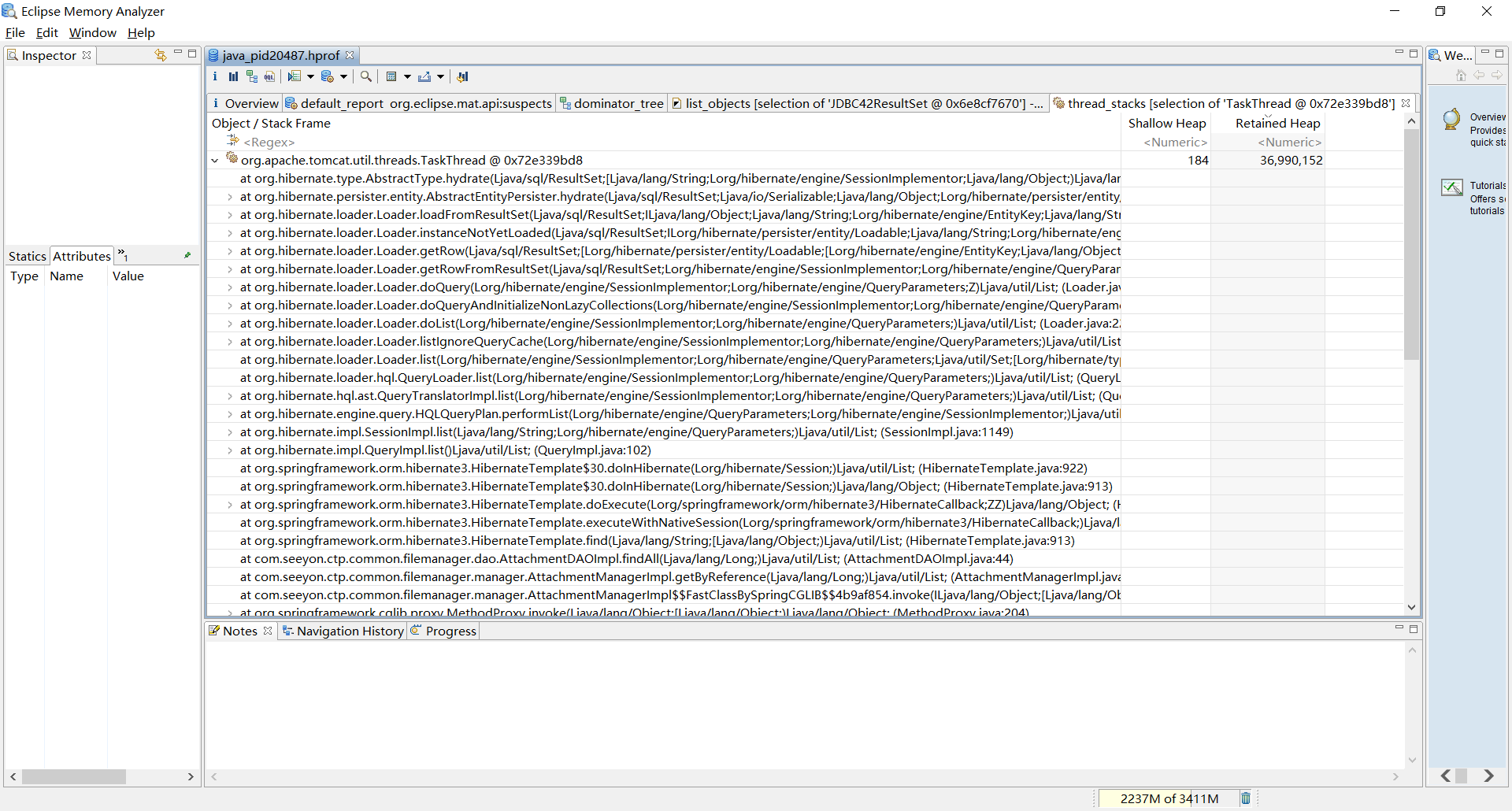1512x811 pixels.
Task: Maximize the Notes panel
Action: (x=1414, y=629)
